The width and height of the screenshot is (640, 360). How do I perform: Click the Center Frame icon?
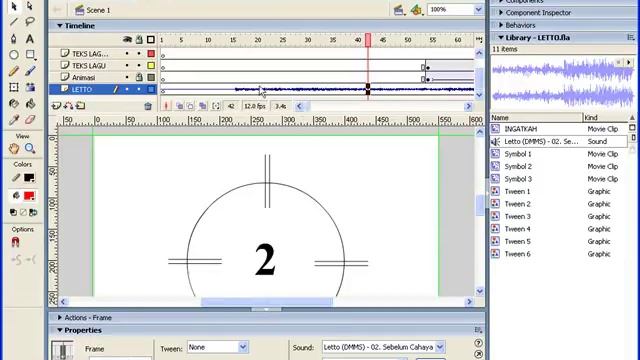(166, 106)
